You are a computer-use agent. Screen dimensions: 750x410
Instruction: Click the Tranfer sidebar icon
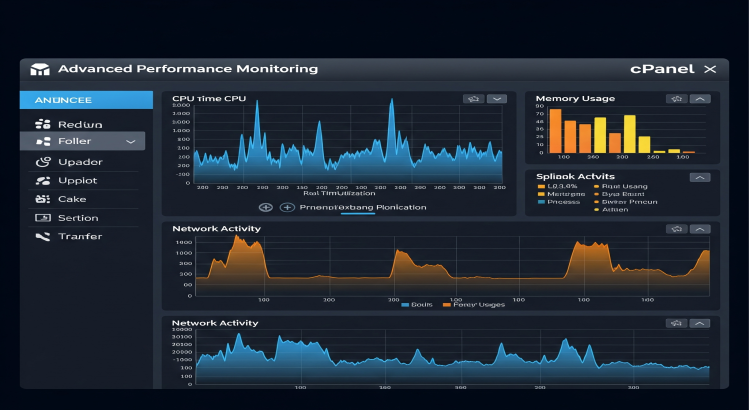click(42, 236)
